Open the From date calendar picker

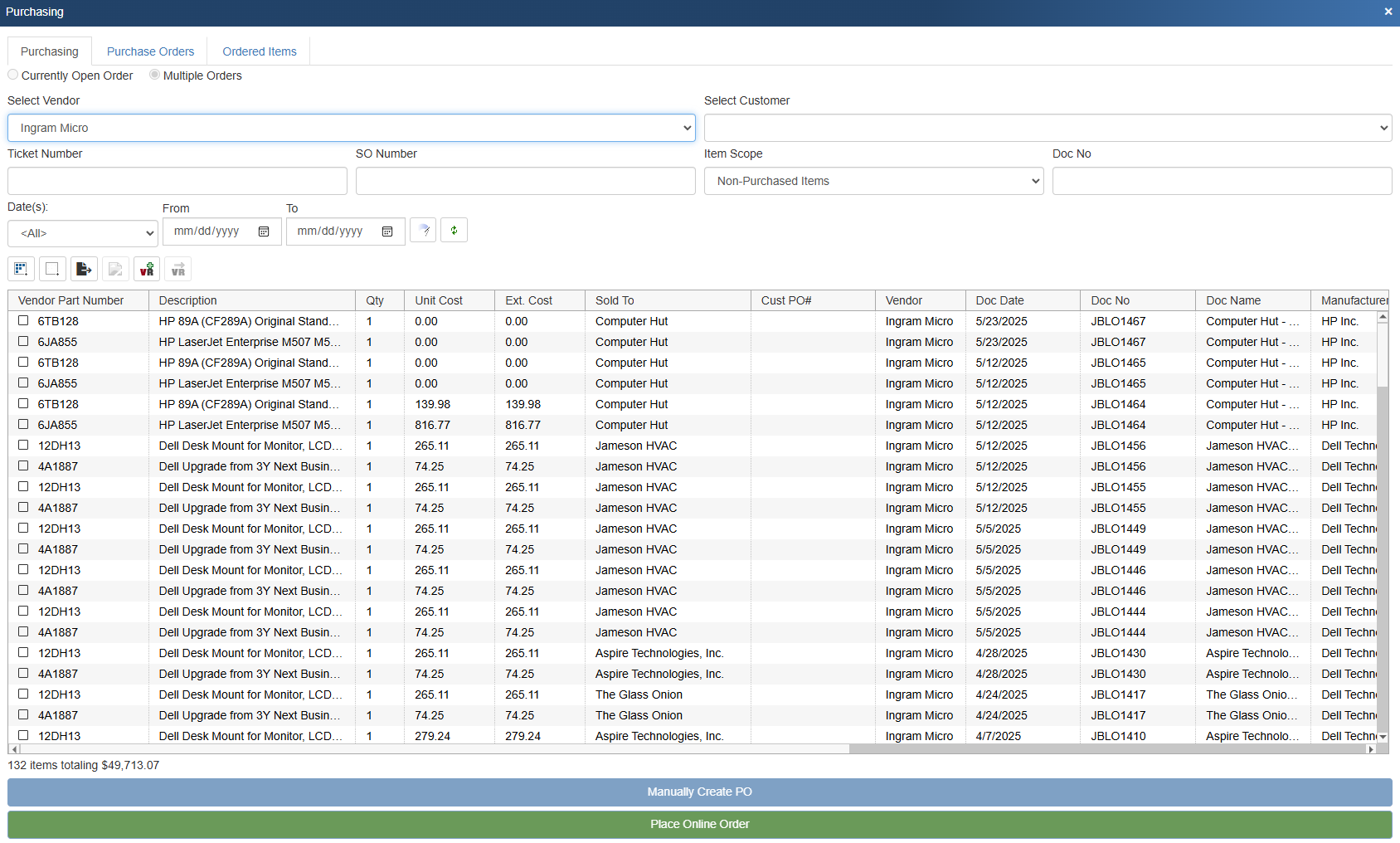point(264,231)
